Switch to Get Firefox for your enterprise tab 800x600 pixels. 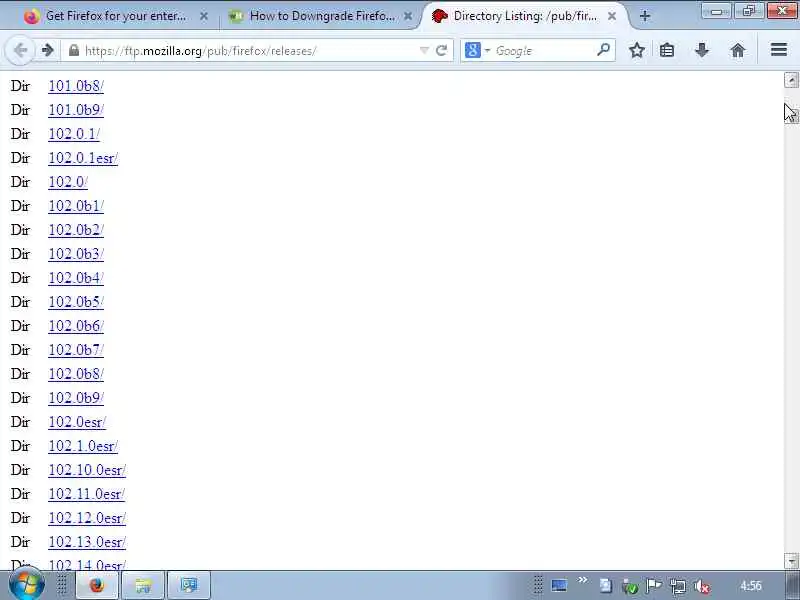point(116,16)
